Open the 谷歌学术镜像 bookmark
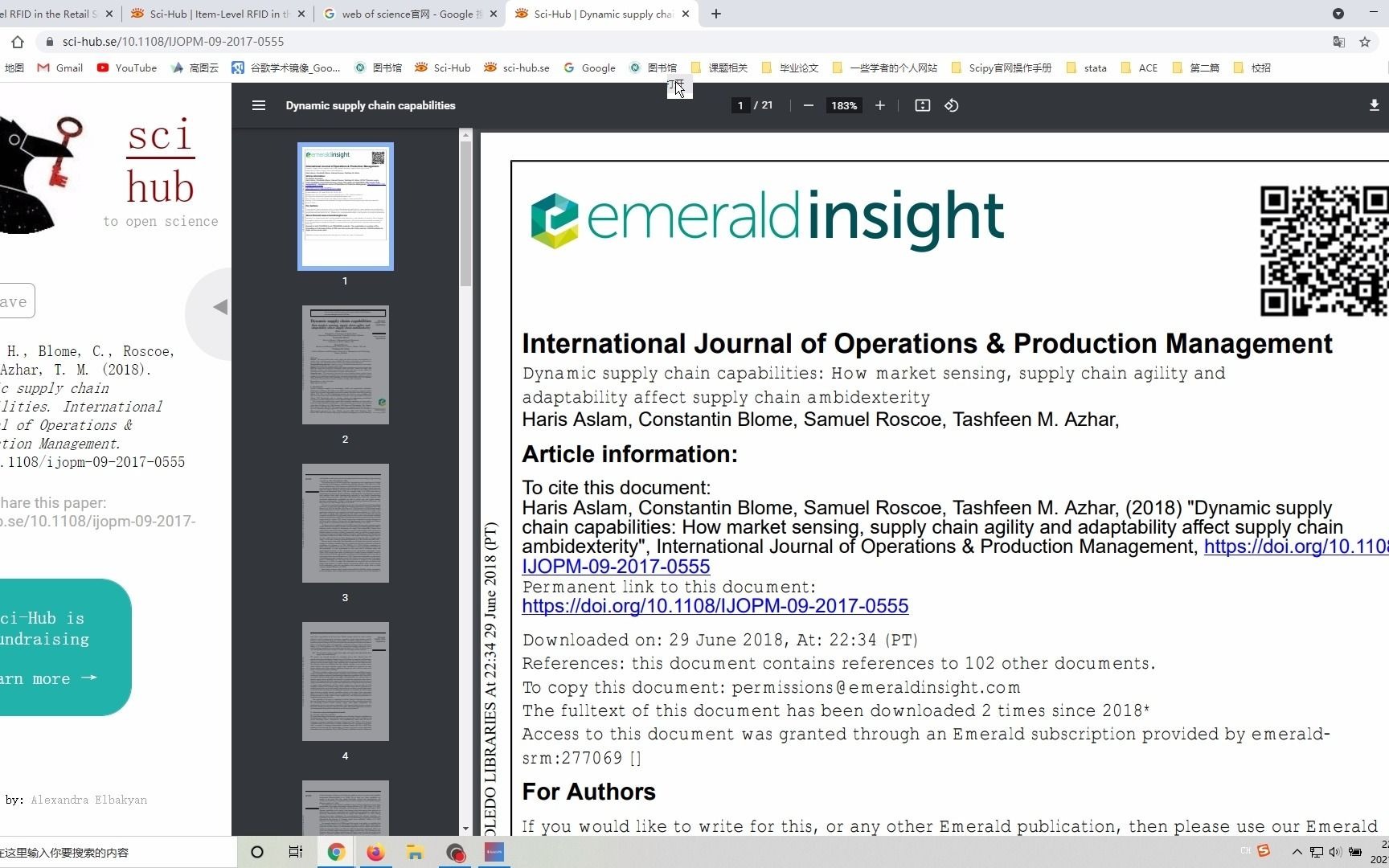 pyautogui.click(x=286, y=68)
